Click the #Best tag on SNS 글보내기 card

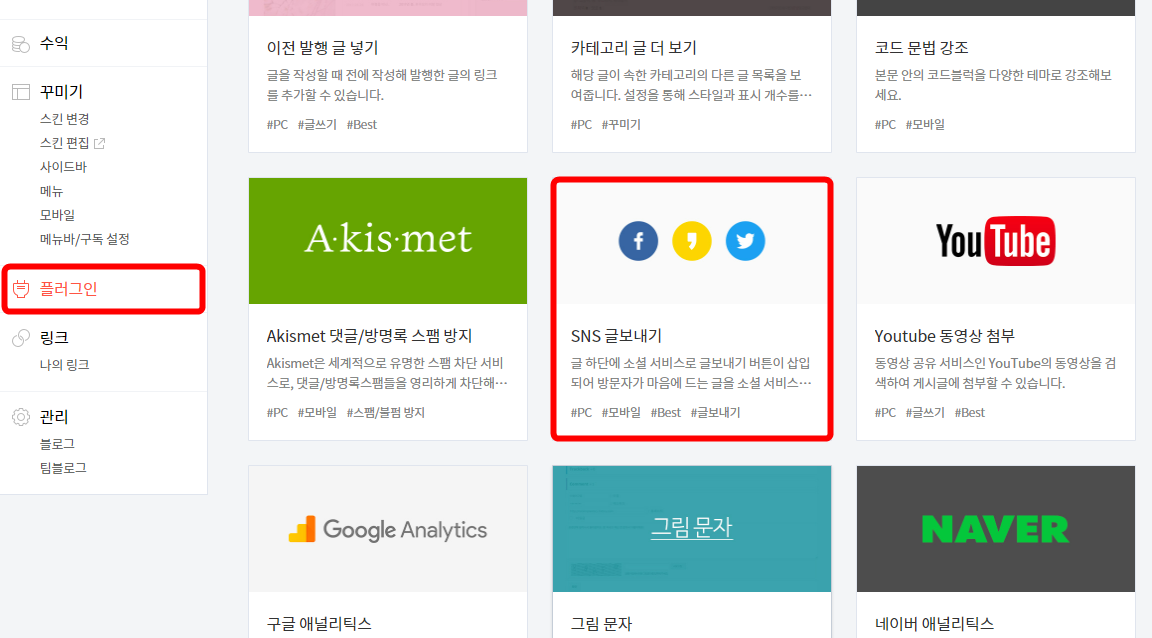point(665,411)
